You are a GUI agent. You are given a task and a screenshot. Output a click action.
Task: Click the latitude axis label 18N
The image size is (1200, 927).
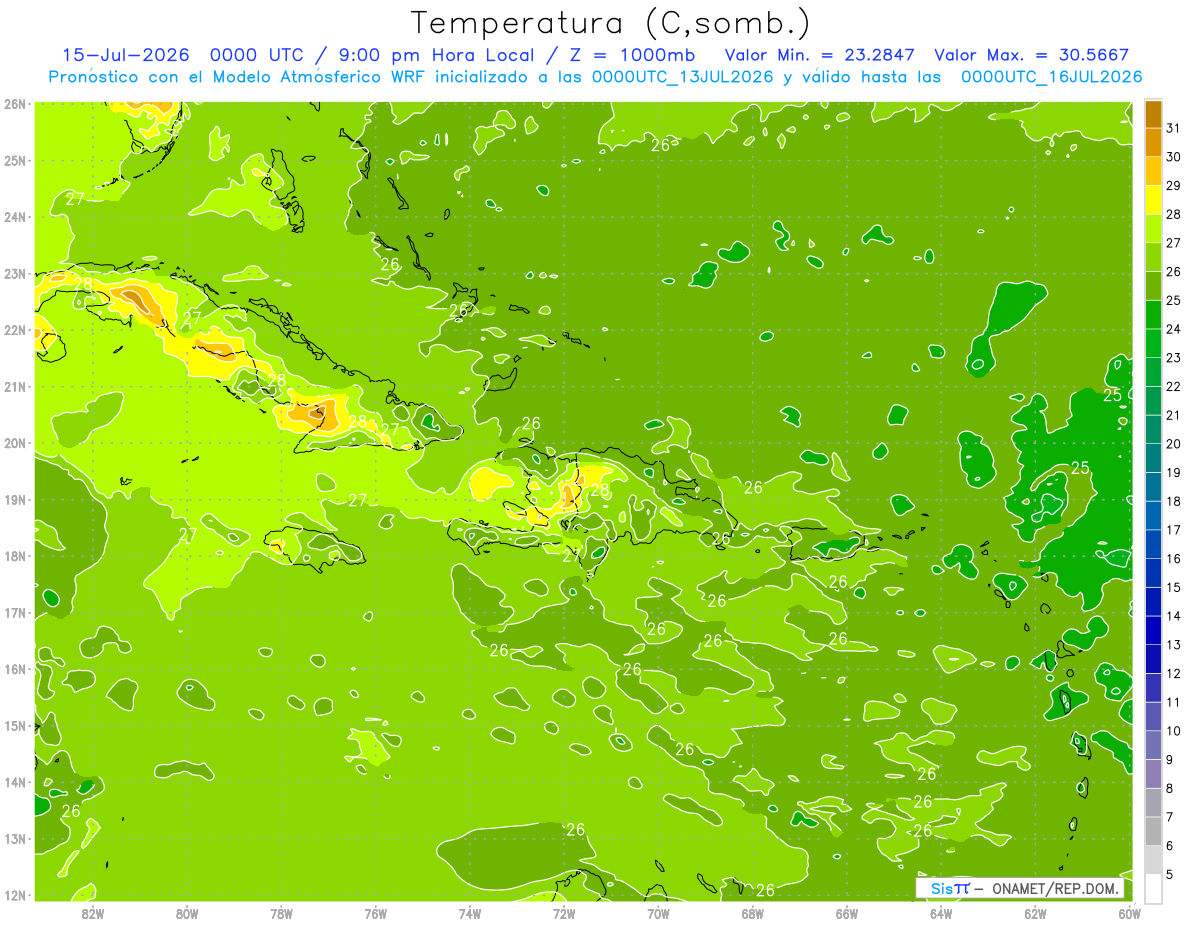pos(15,556)
